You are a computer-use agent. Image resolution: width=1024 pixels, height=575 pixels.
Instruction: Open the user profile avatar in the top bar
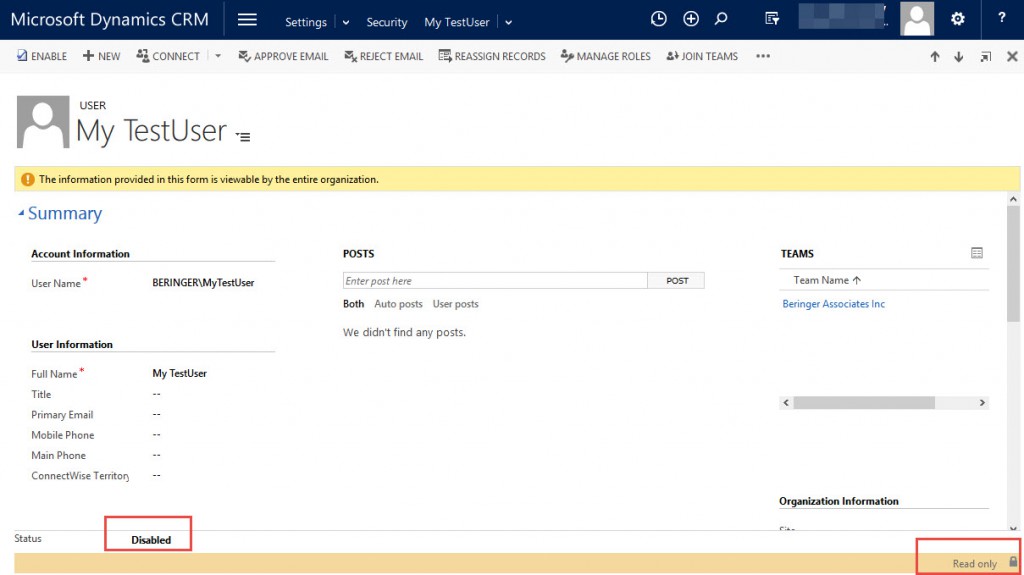click(x=917, y=19)
